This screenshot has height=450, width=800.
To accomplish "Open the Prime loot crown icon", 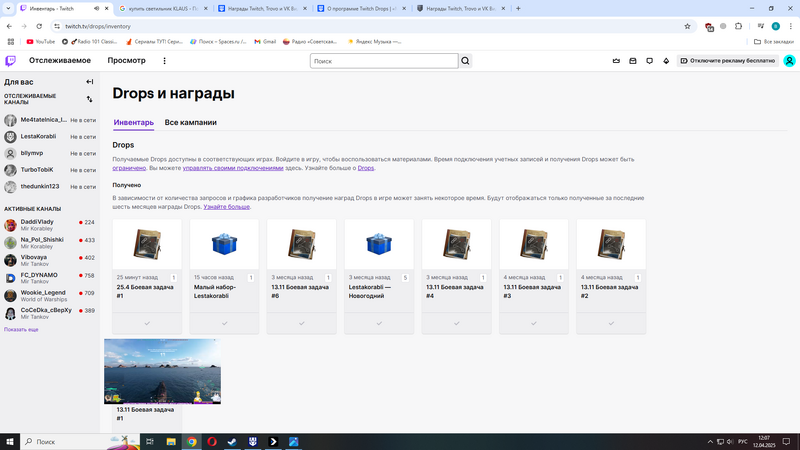I will tap(616, 61).
